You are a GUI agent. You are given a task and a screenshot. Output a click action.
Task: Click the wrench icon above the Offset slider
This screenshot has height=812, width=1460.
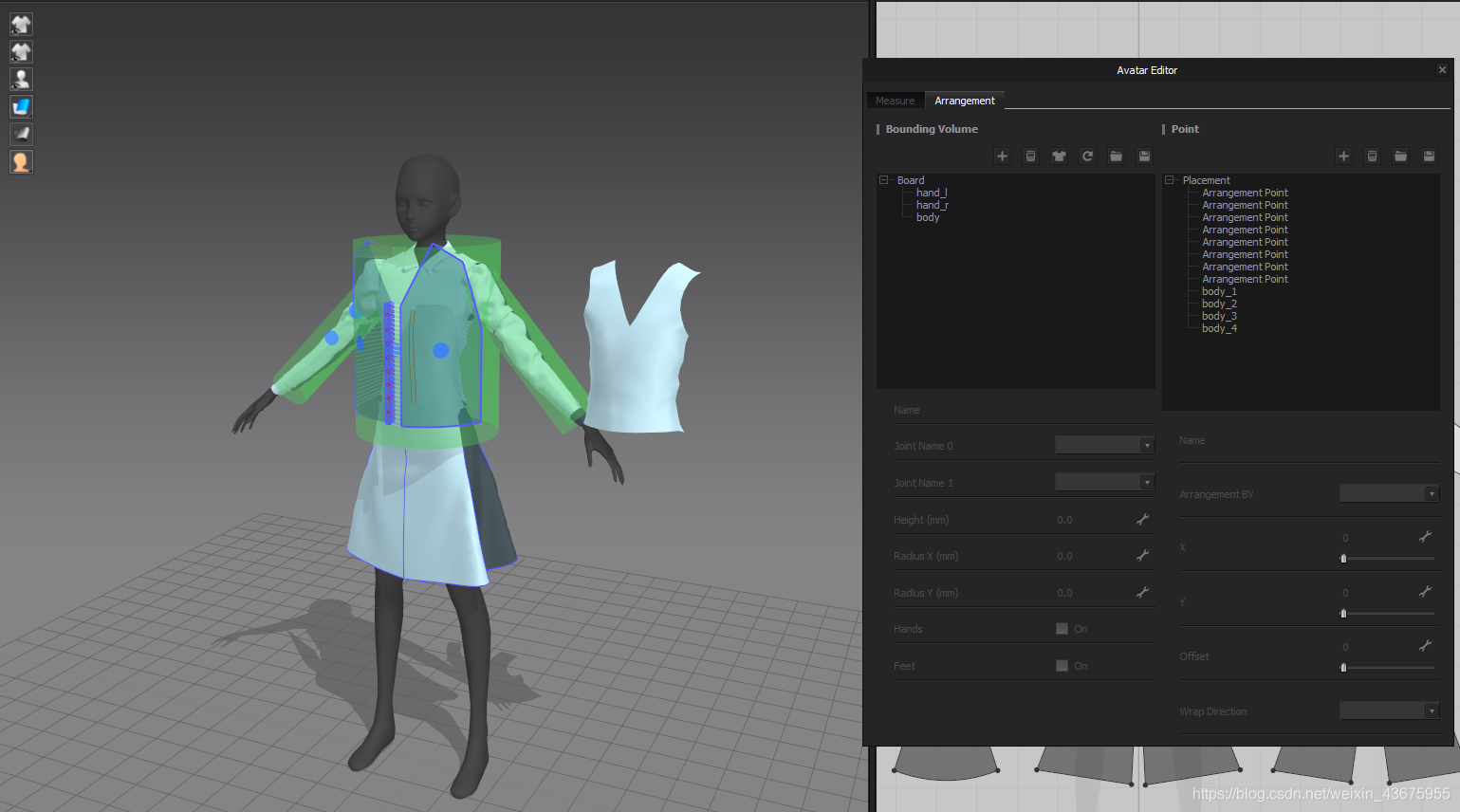(x=1425, y=645)
